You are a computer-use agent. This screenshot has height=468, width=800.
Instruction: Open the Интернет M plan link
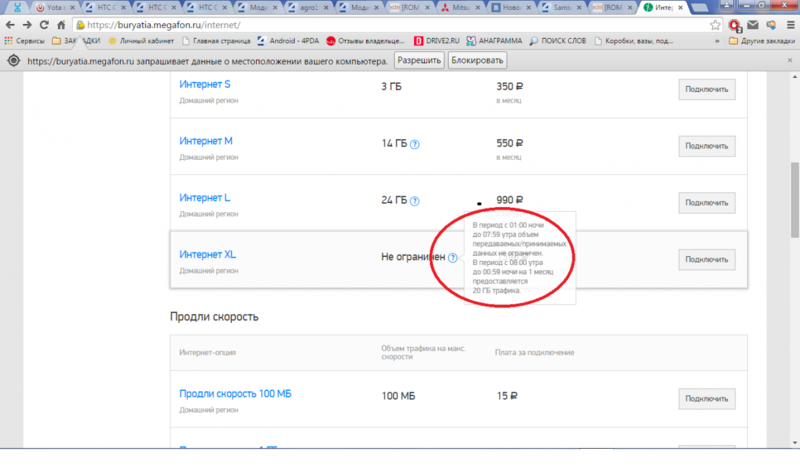click(x=206, y=141)
